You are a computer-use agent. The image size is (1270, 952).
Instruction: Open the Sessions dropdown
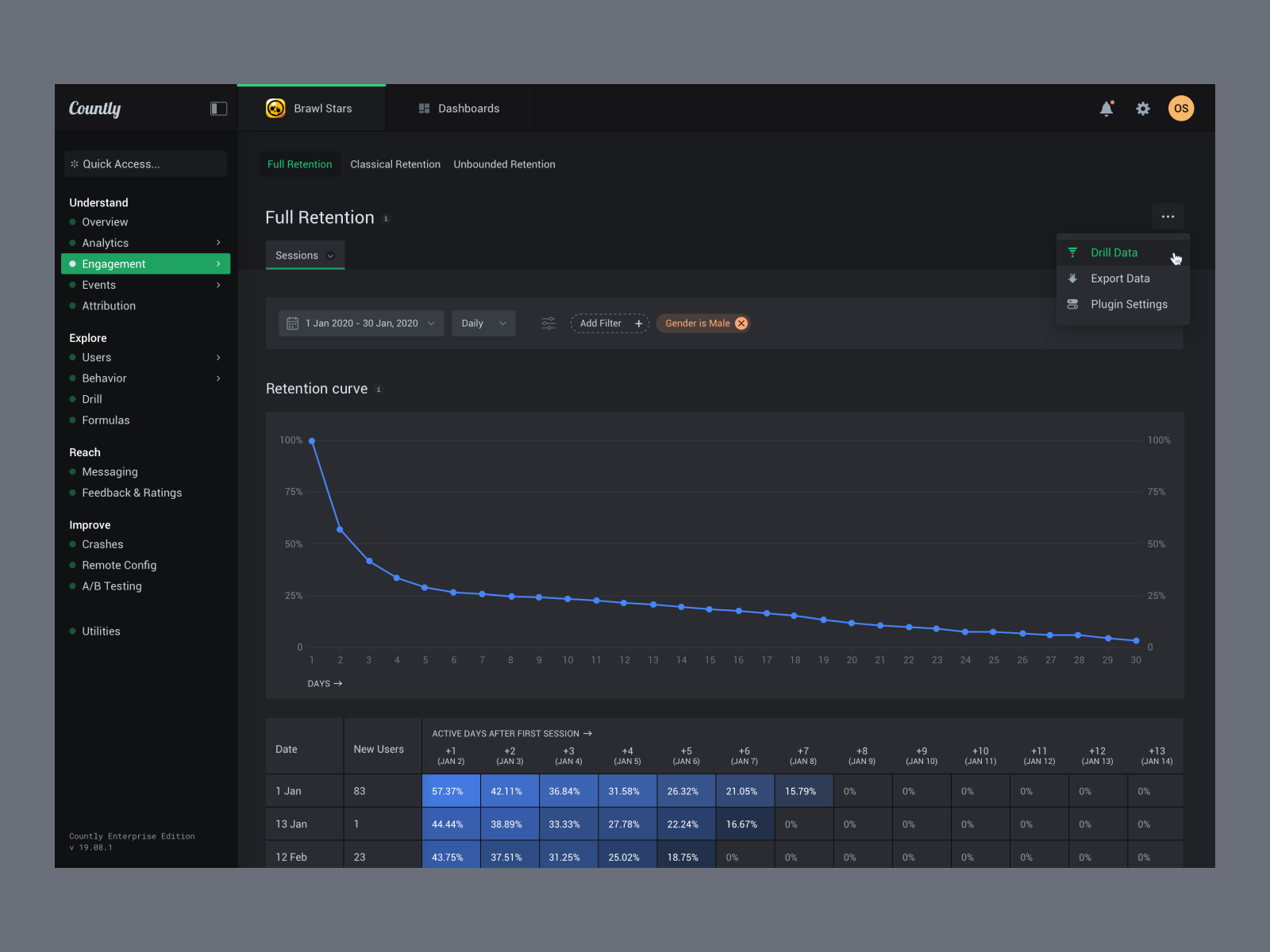coord(305,255)
